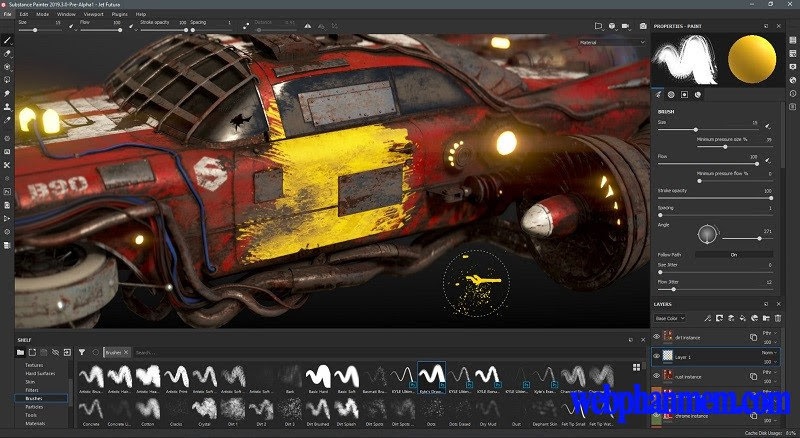Click the Flow pen pressure icon in Properties
The height and width of the screenshot is (438, 800).
click(x=768, y=160)
